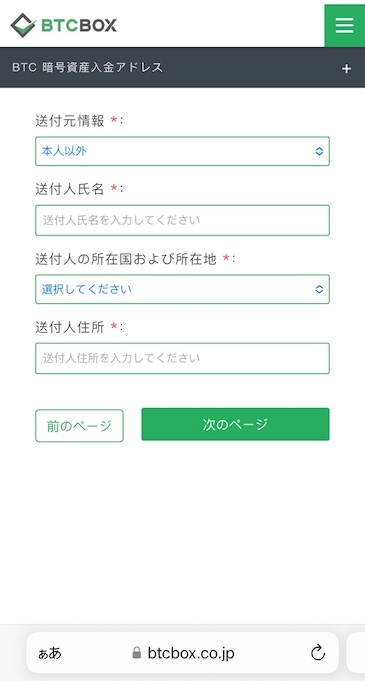The image size is (365, 681).
Task: Open the 選択してください country dropdown
Action: pyautogui.click(x=182, y=289)
